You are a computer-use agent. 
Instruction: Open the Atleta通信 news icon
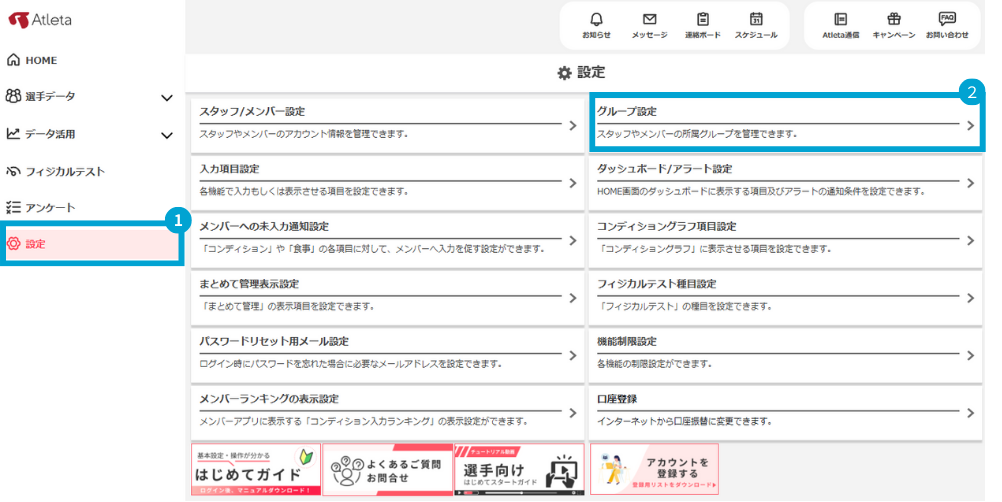point(840,25)
